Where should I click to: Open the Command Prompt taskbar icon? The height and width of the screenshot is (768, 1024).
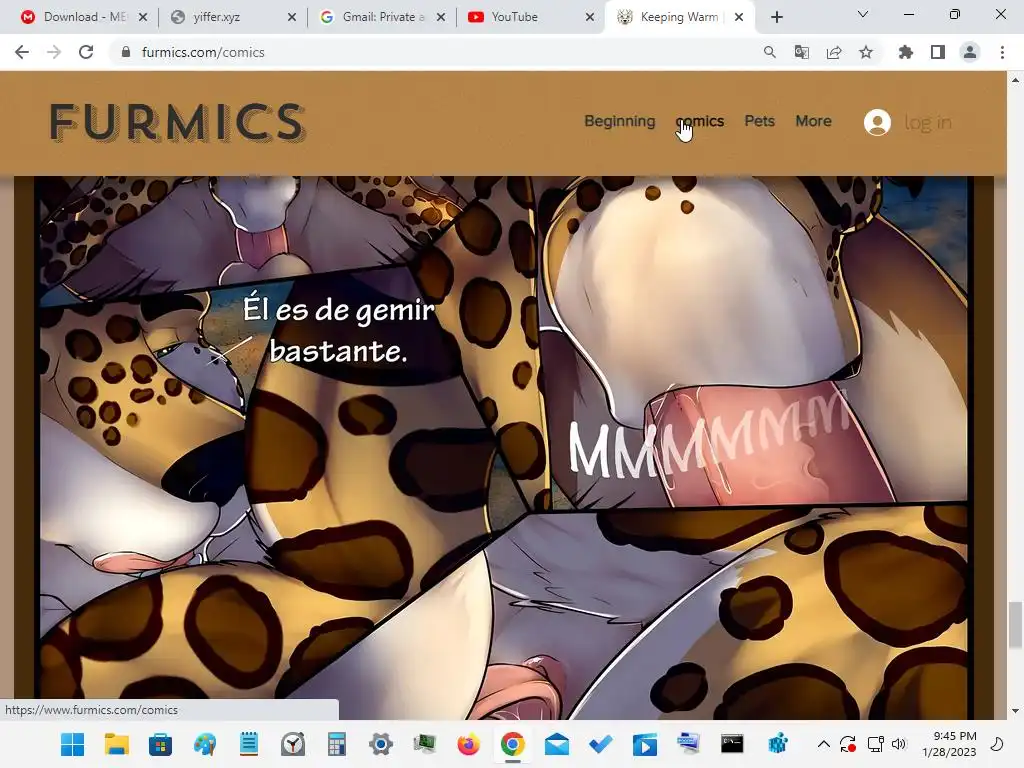coord(732,744)
